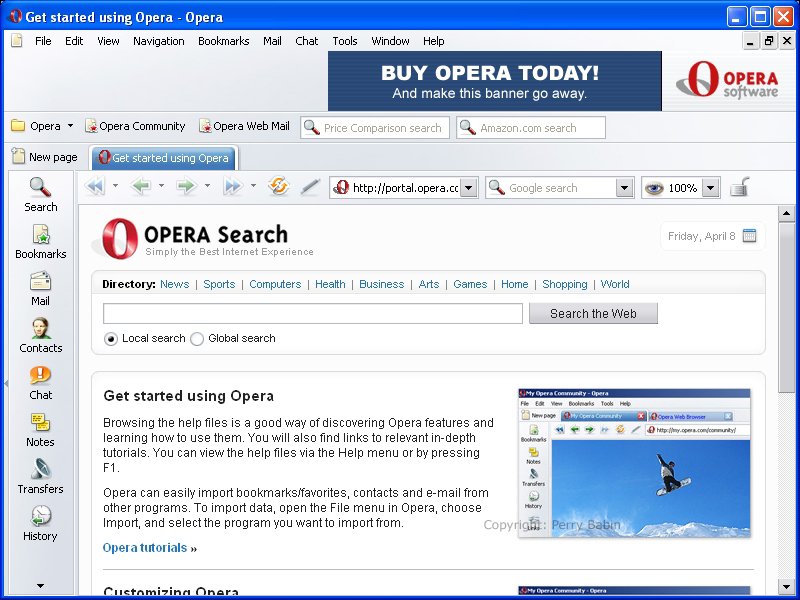
Task: Select the Global search radio button
Action: click(197, 339)
